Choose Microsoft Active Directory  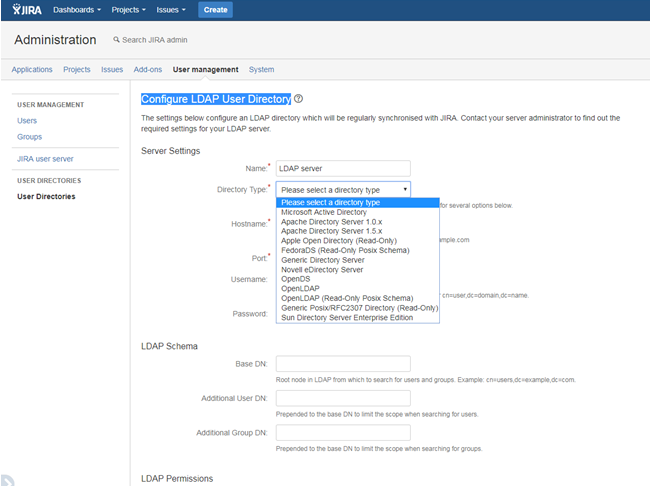tap(358, 212)
